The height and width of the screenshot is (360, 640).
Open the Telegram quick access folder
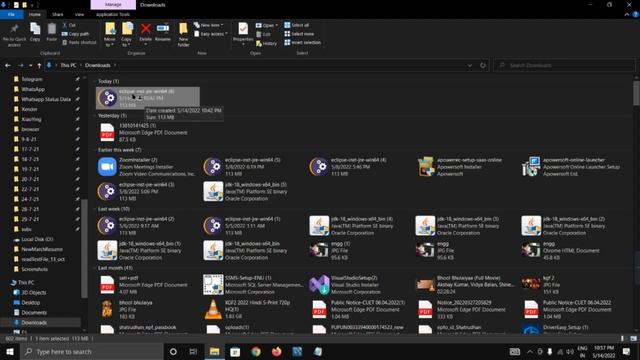[32, 79]
